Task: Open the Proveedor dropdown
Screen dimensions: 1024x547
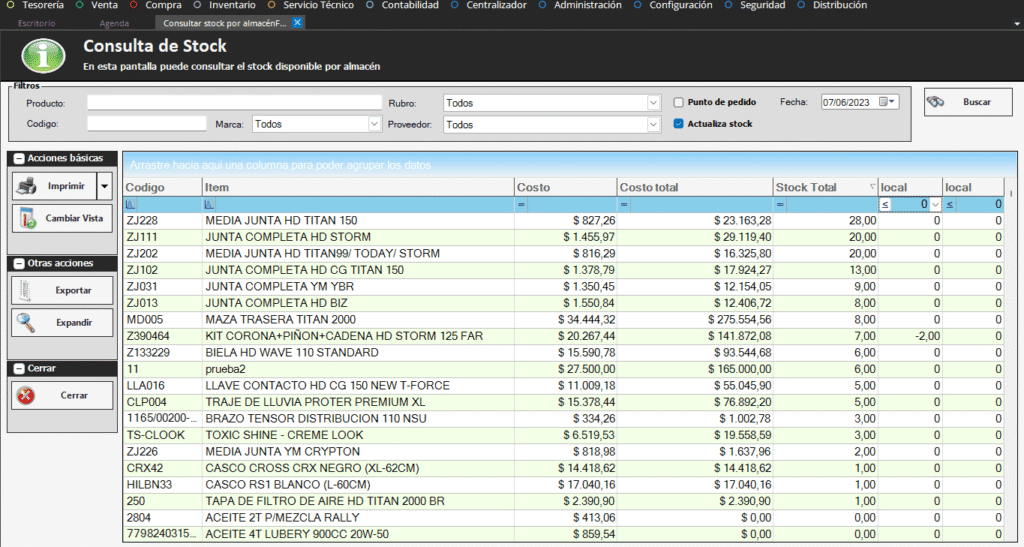Action: (654, 125)
